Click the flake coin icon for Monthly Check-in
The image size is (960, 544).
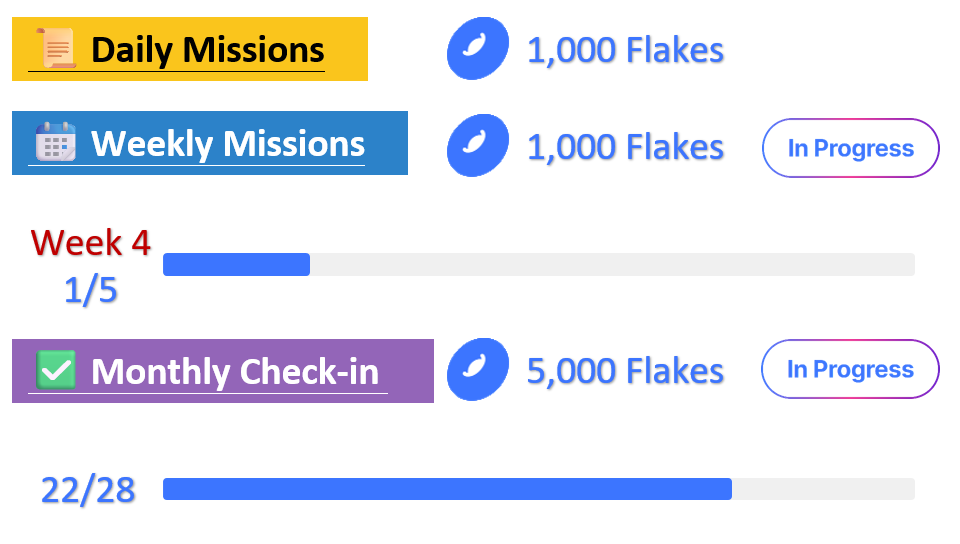(x=478, y=370)
